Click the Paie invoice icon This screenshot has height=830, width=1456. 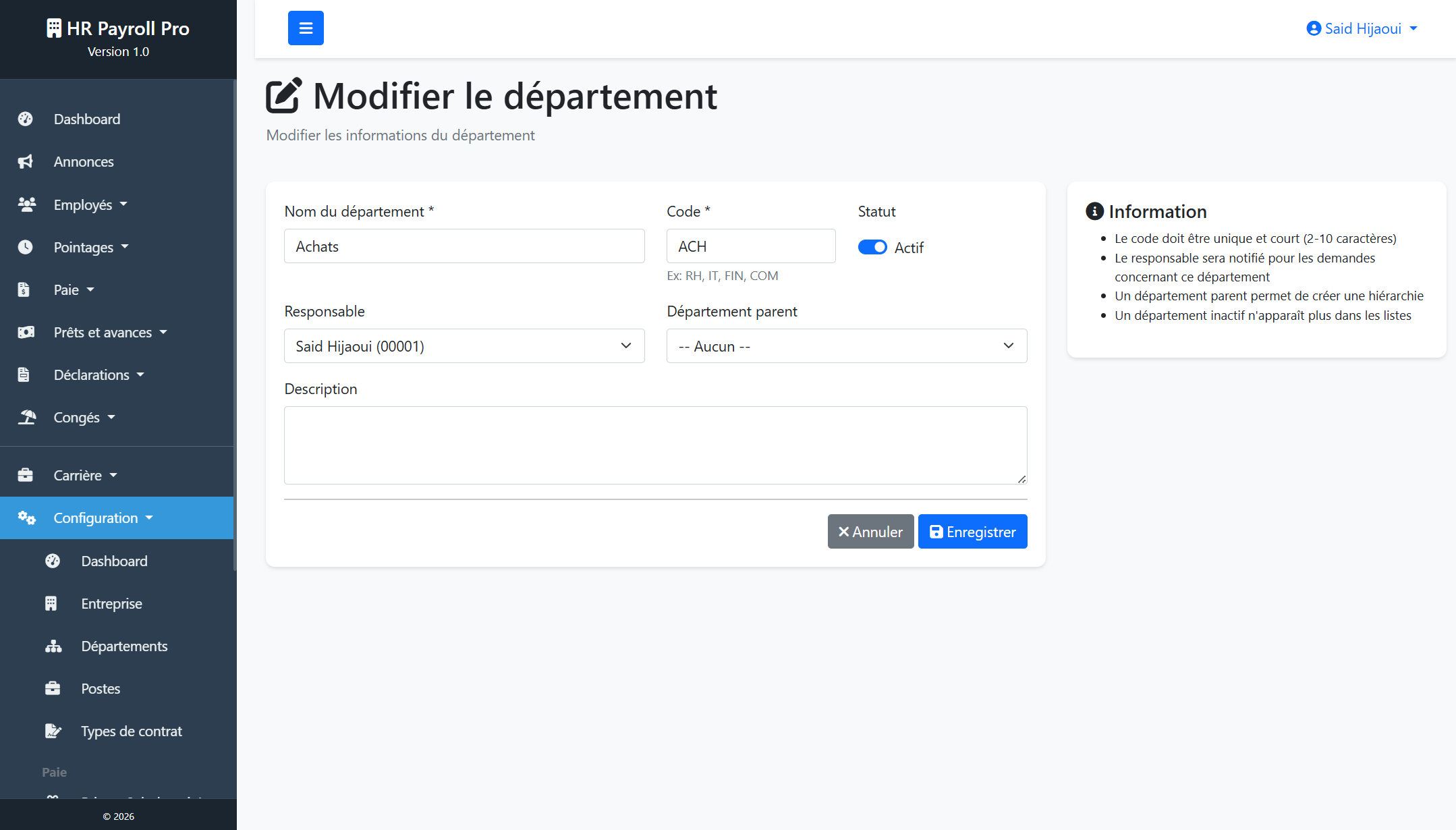pos(24,289)
